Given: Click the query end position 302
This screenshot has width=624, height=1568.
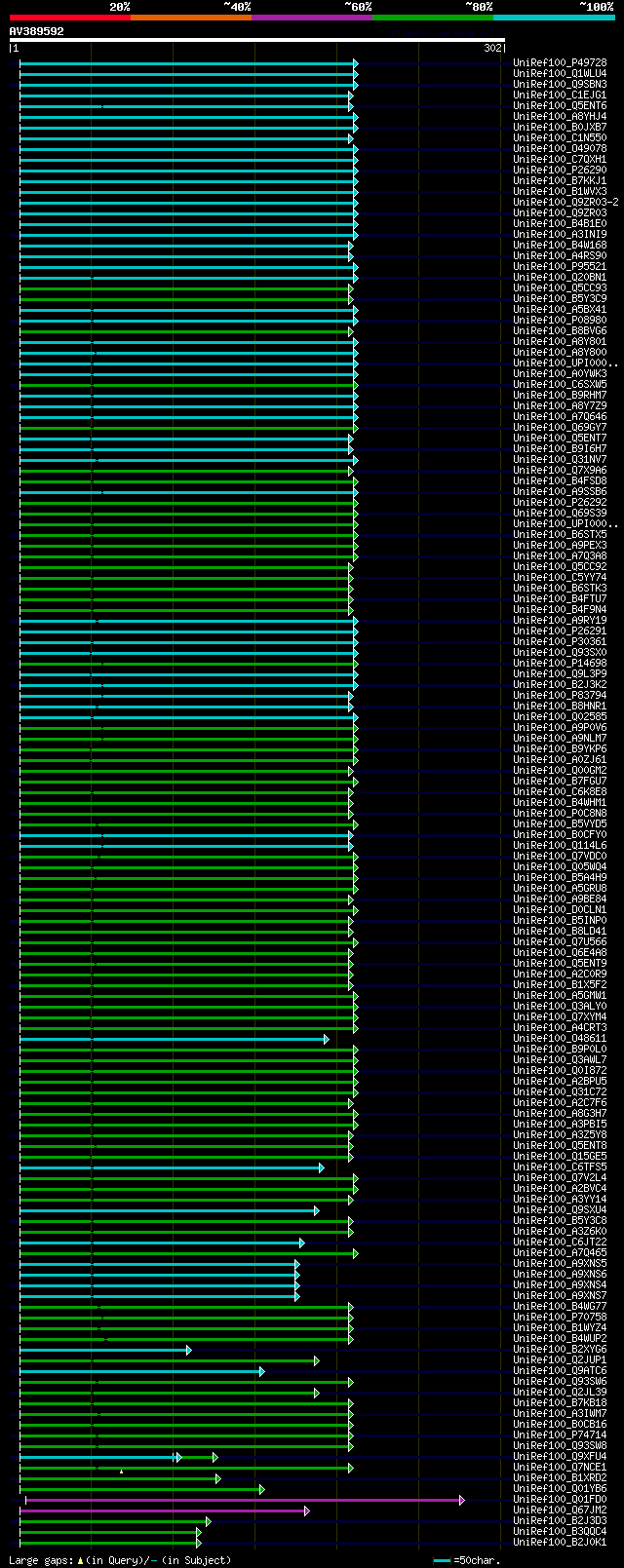Looking at the screenshot, I should click(492, 48).
